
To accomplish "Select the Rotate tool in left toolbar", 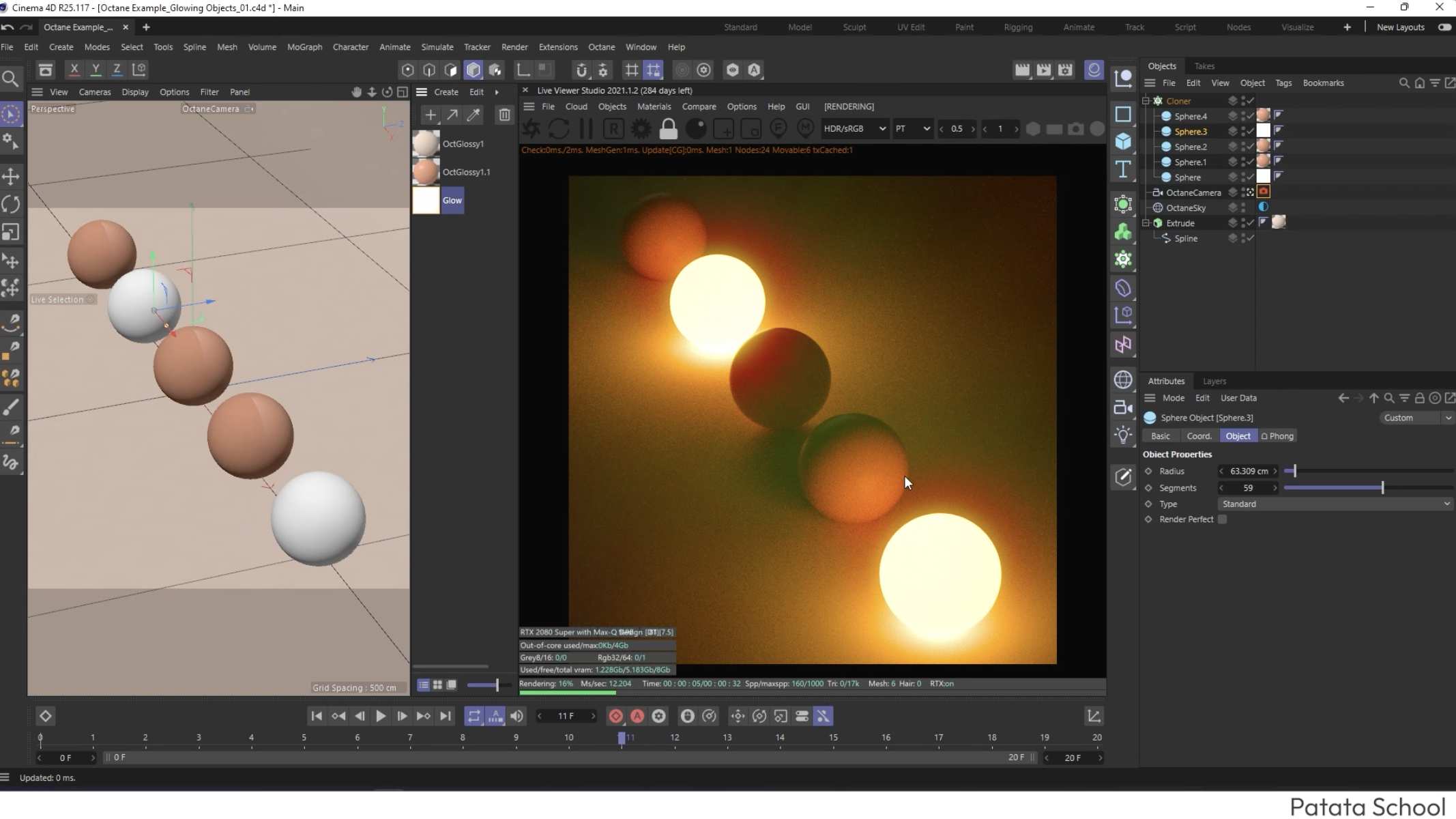I will 11,204.
